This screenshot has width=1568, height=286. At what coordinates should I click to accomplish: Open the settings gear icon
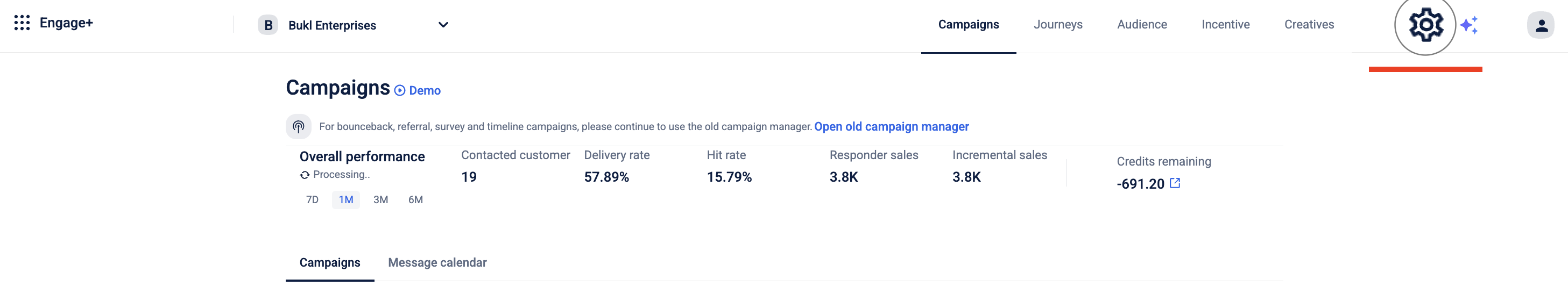pos(1425,25)
